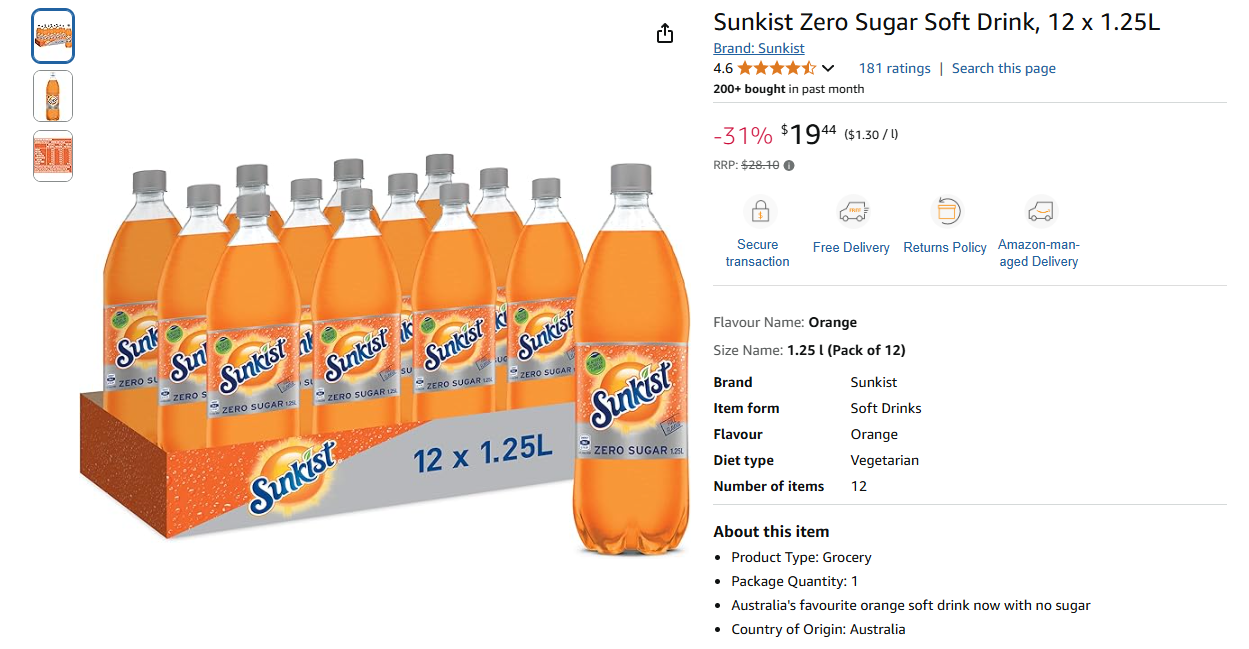
Task: Select the nutrition info thumbnail
Action: [53, 156]
